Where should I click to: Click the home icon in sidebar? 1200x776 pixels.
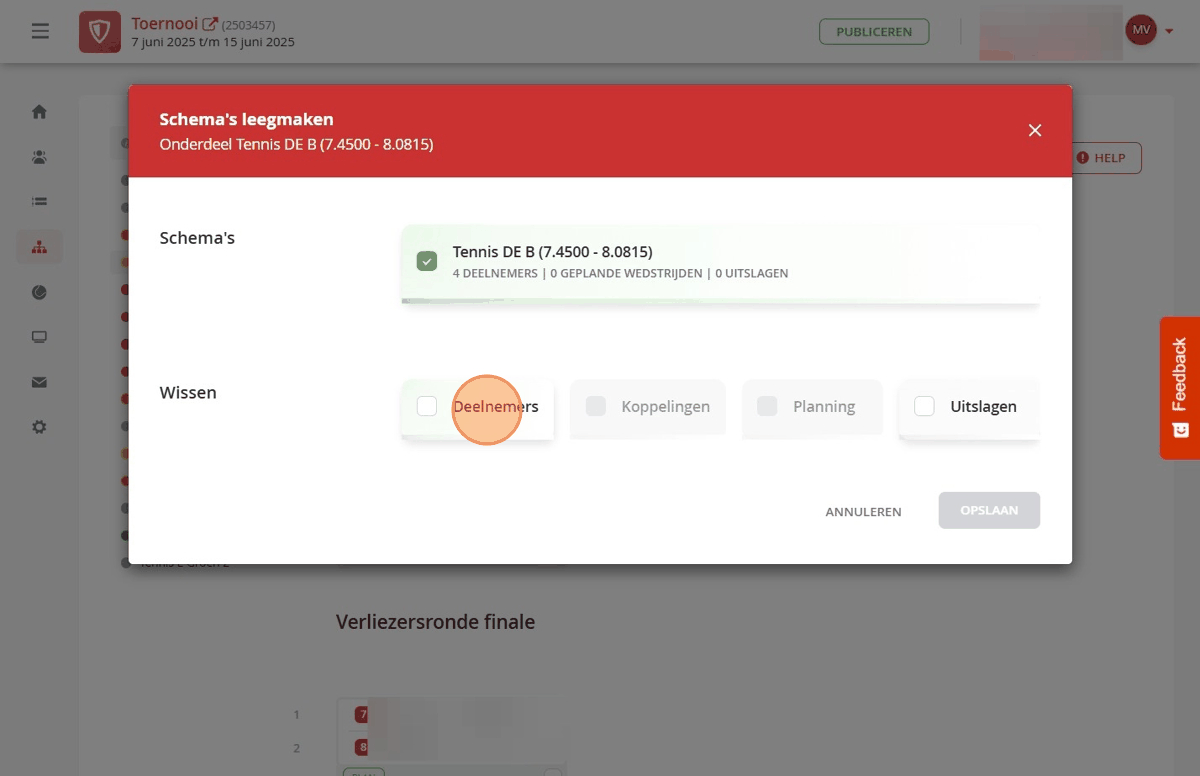(39, 112)
